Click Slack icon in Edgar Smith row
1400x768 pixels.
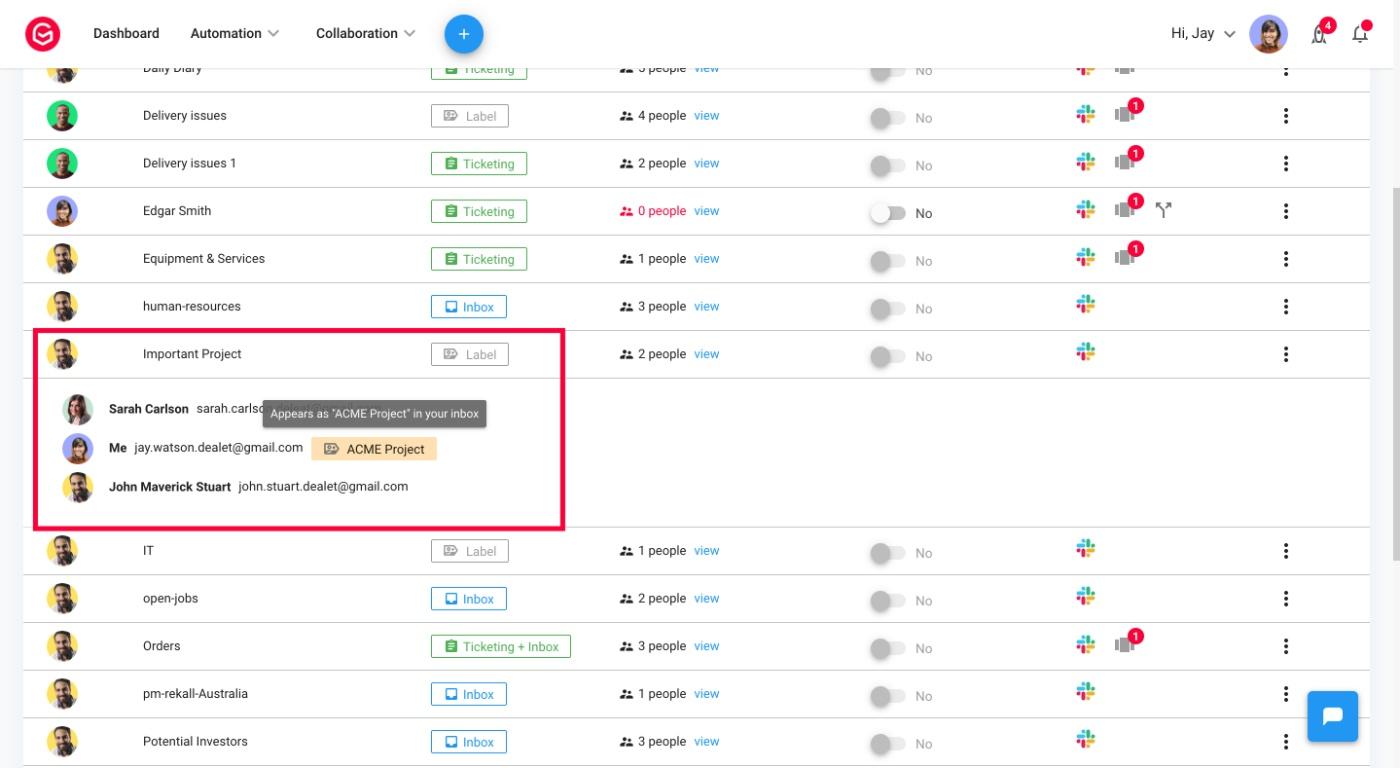pos(1086,209)
